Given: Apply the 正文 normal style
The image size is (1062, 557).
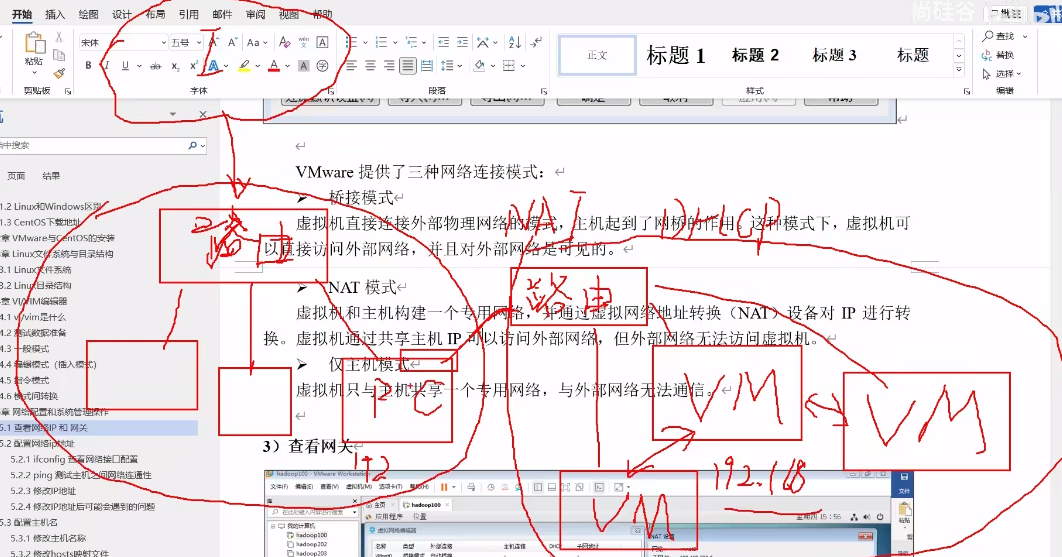Looking at the screenshot, I should pos(597,55).
